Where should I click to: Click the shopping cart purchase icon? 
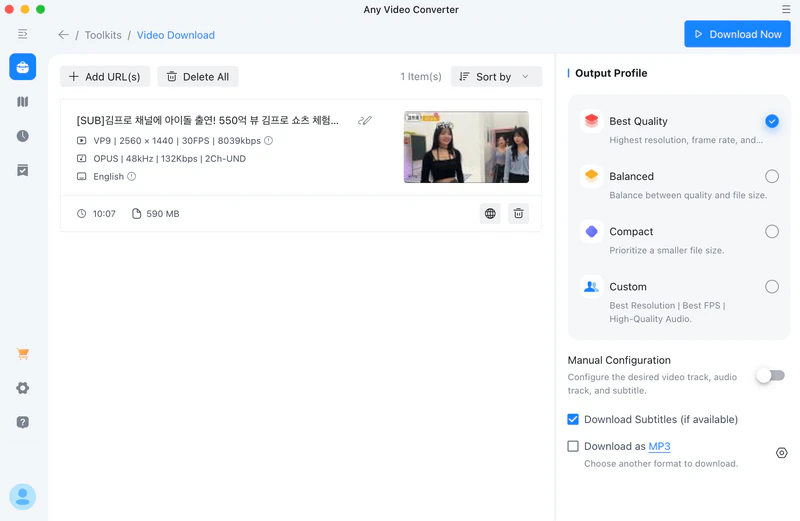pyautogui.click(x=22, y=354)
